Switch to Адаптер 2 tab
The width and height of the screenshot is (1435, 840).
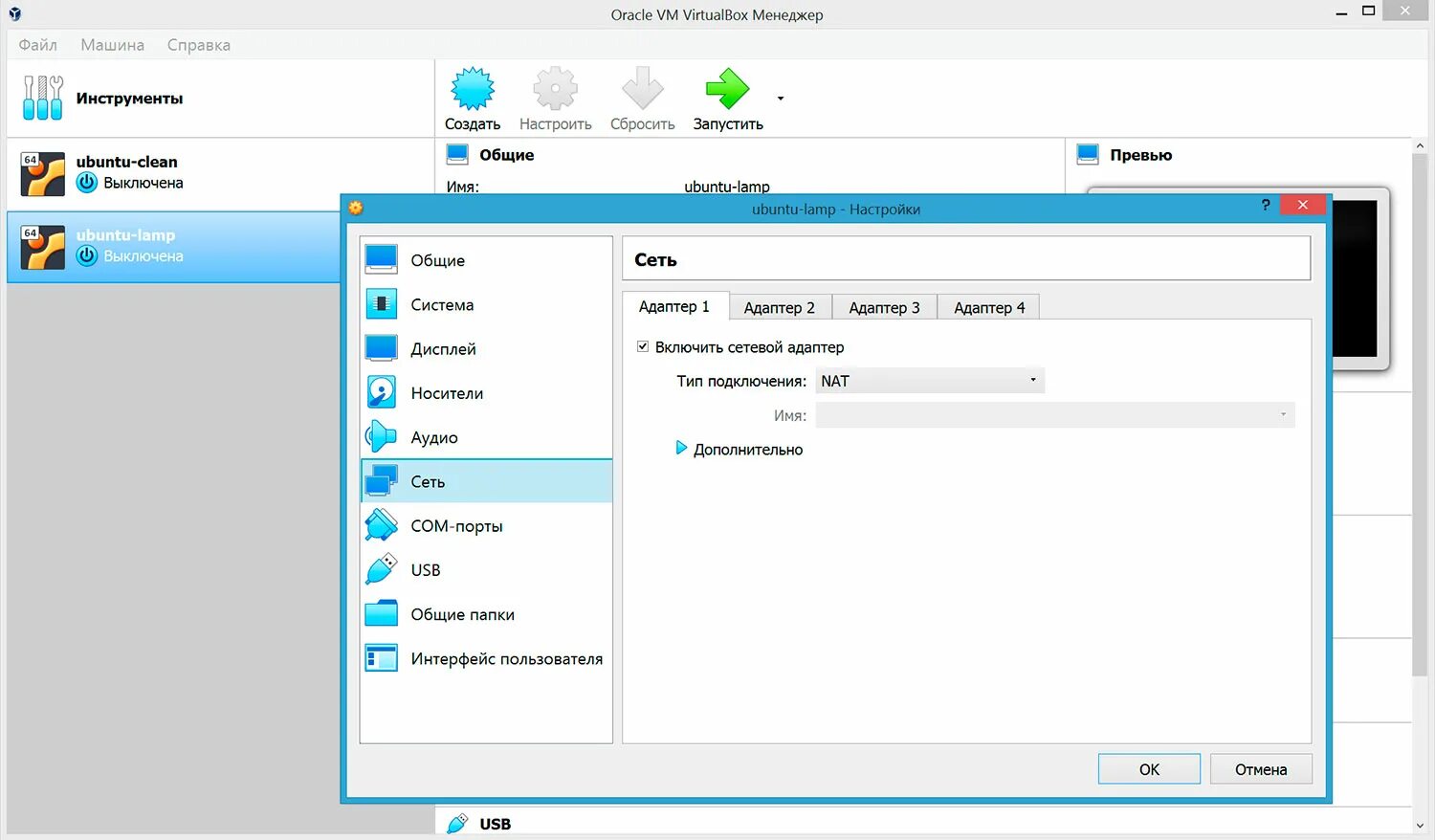coord(780,307)
